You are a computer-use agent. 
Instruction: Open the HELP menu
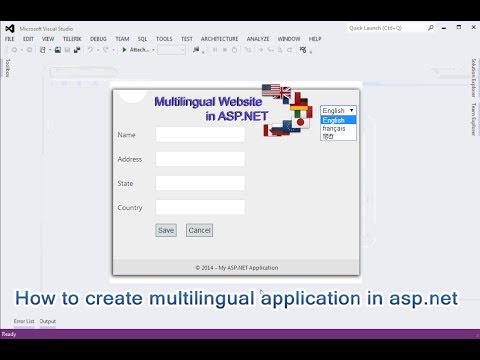coord(315,39)
